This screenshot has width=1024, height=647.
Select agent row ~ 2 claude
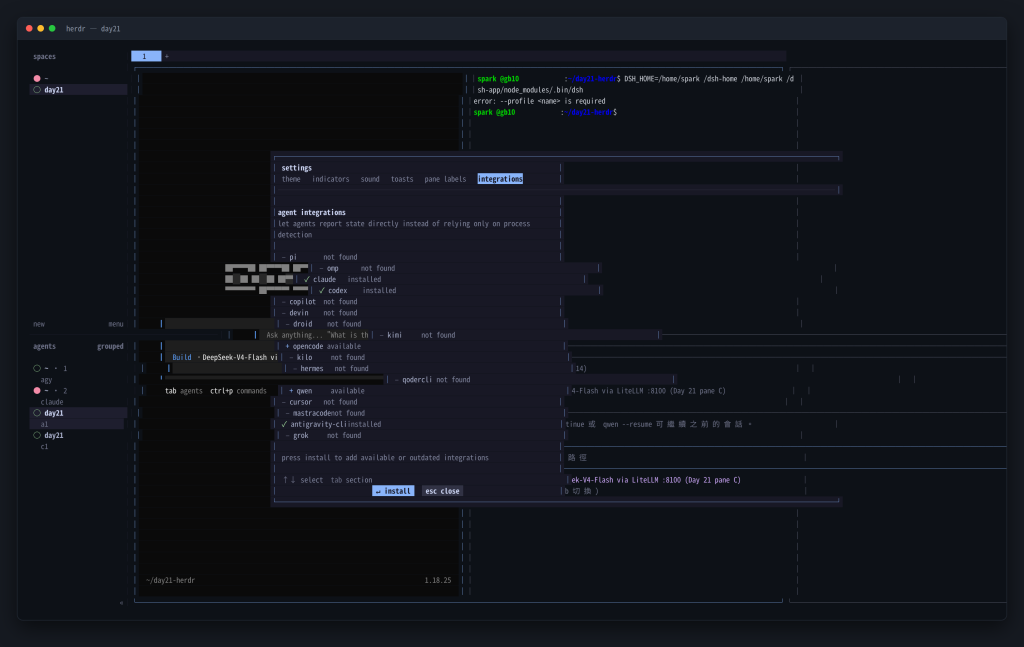[78, 396]
